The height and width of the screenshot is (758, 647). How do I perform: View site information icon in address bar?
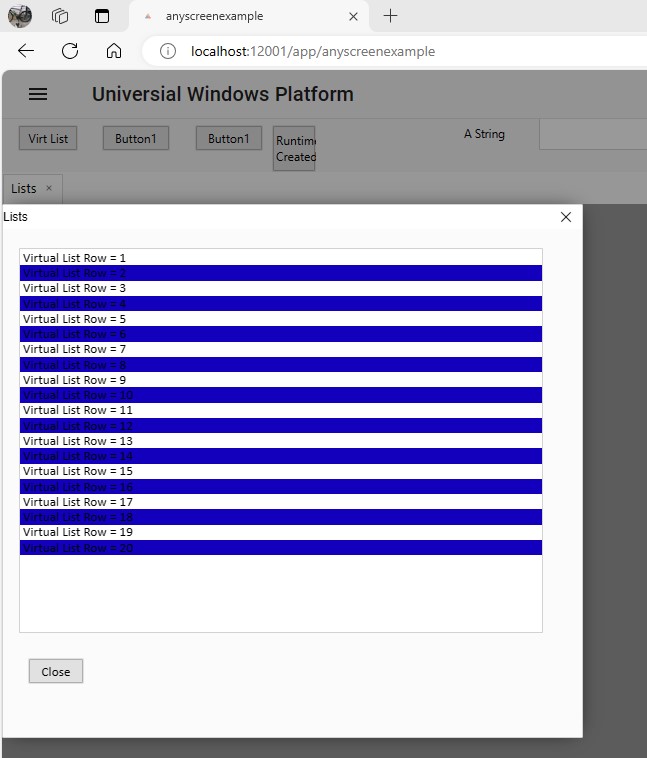coord(169,51)
